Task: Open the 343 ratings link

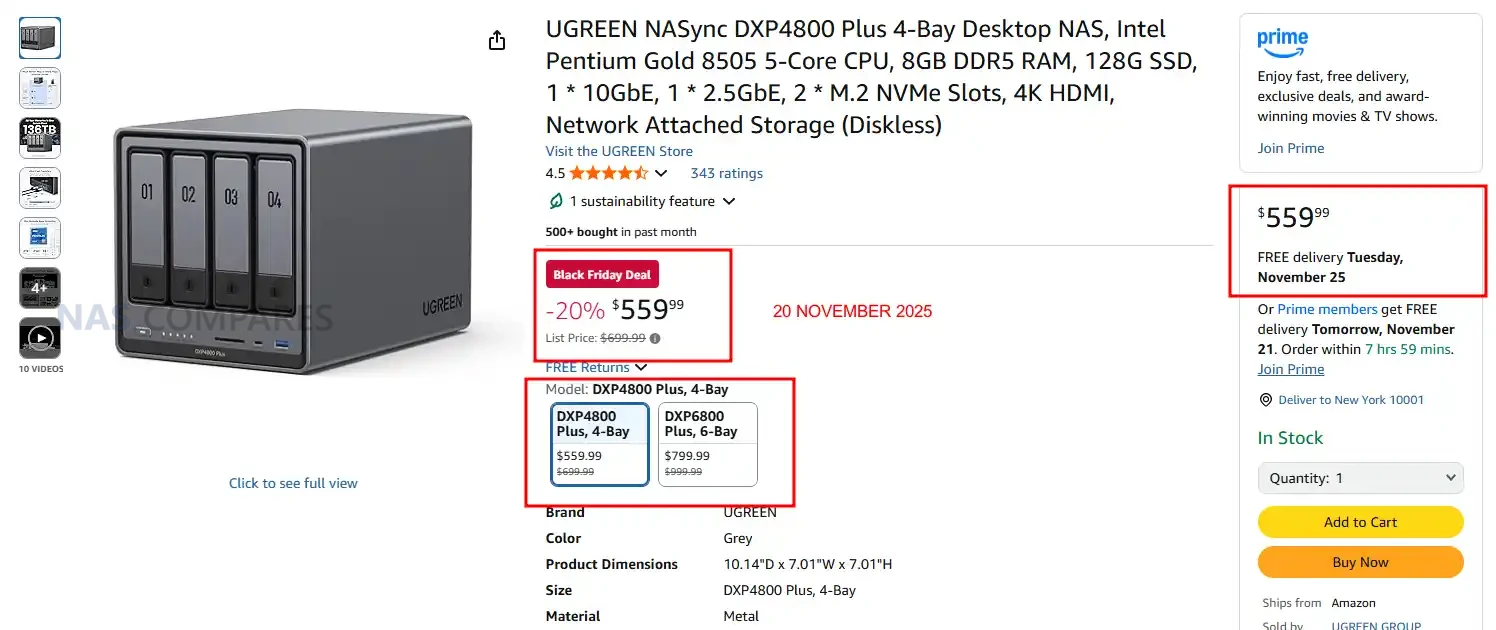Action: tap(726, 173)
